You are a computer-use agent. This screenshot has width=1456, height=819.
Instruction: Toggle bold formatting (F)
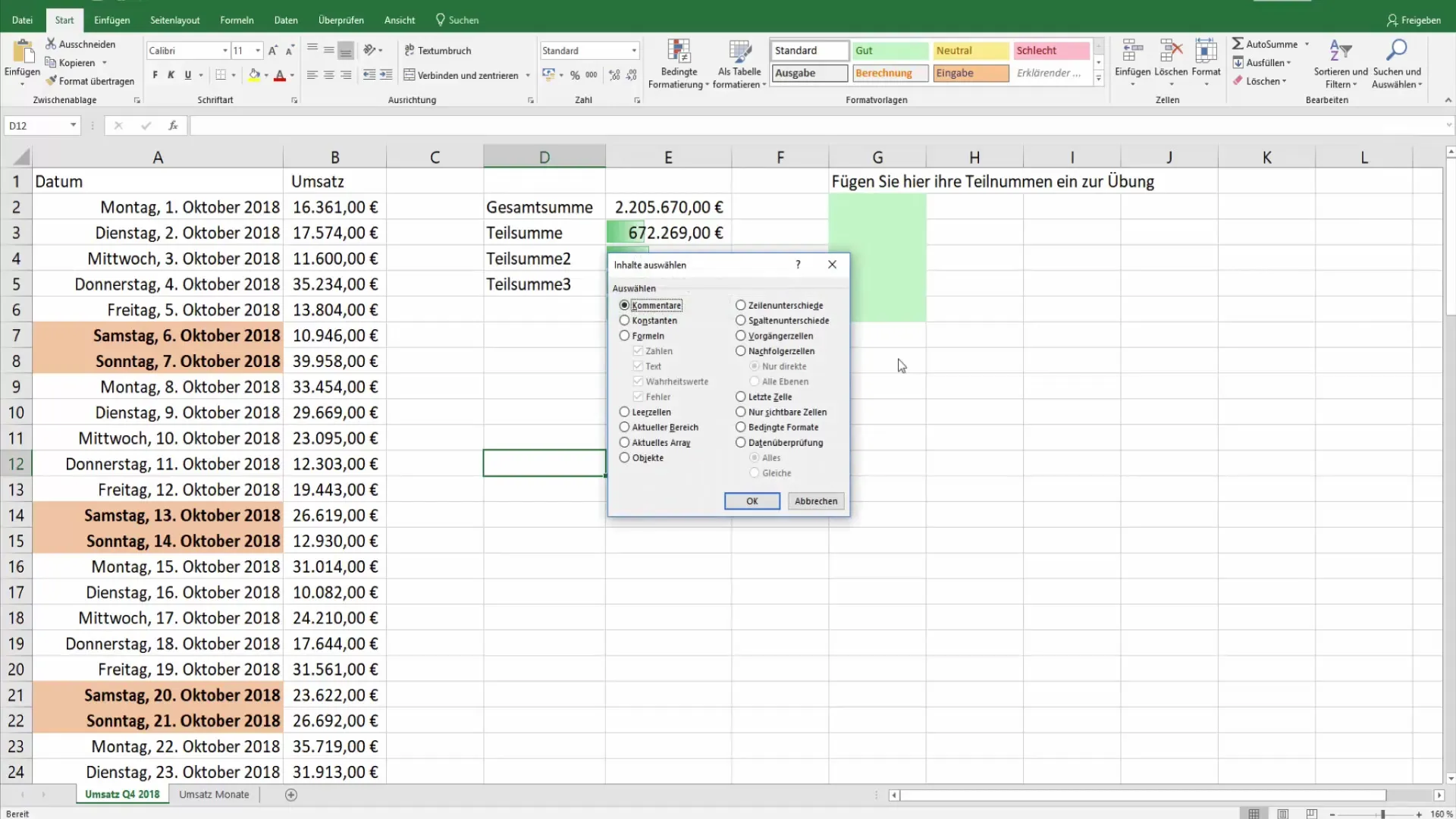tap(155, 75)
